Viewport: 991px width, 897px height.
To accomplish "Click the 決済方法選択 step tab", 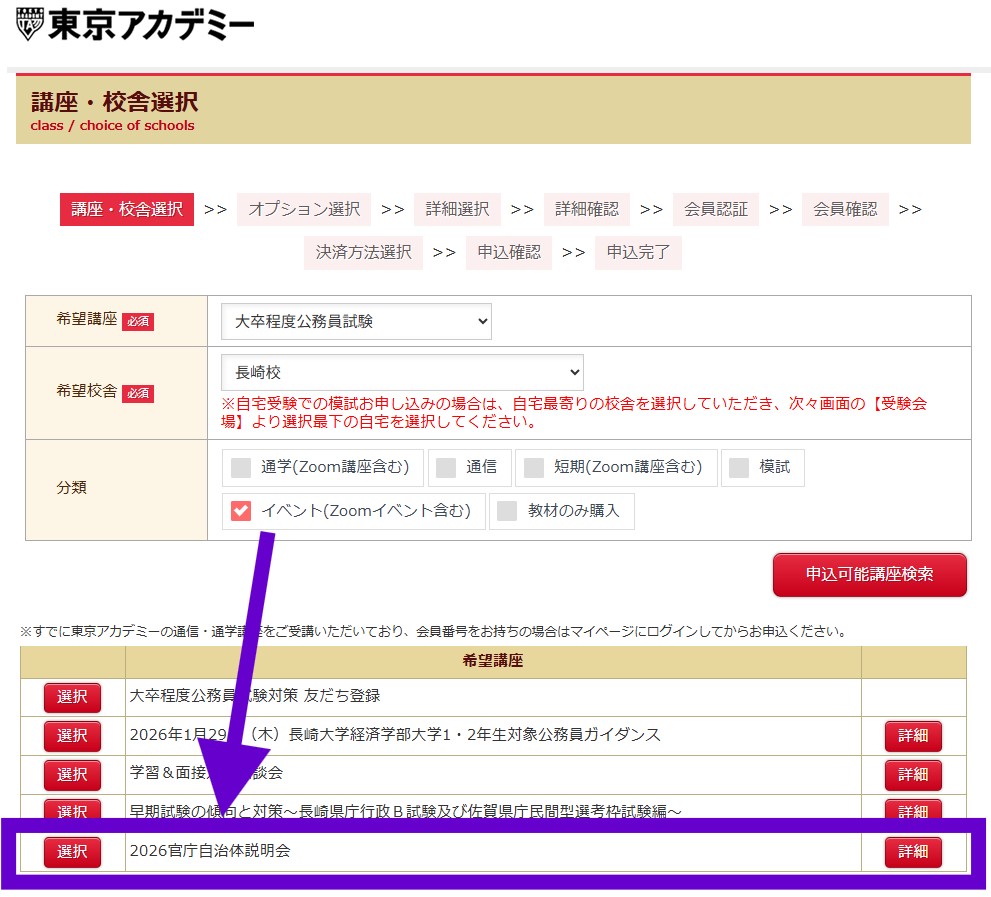I will click(363, 252).
